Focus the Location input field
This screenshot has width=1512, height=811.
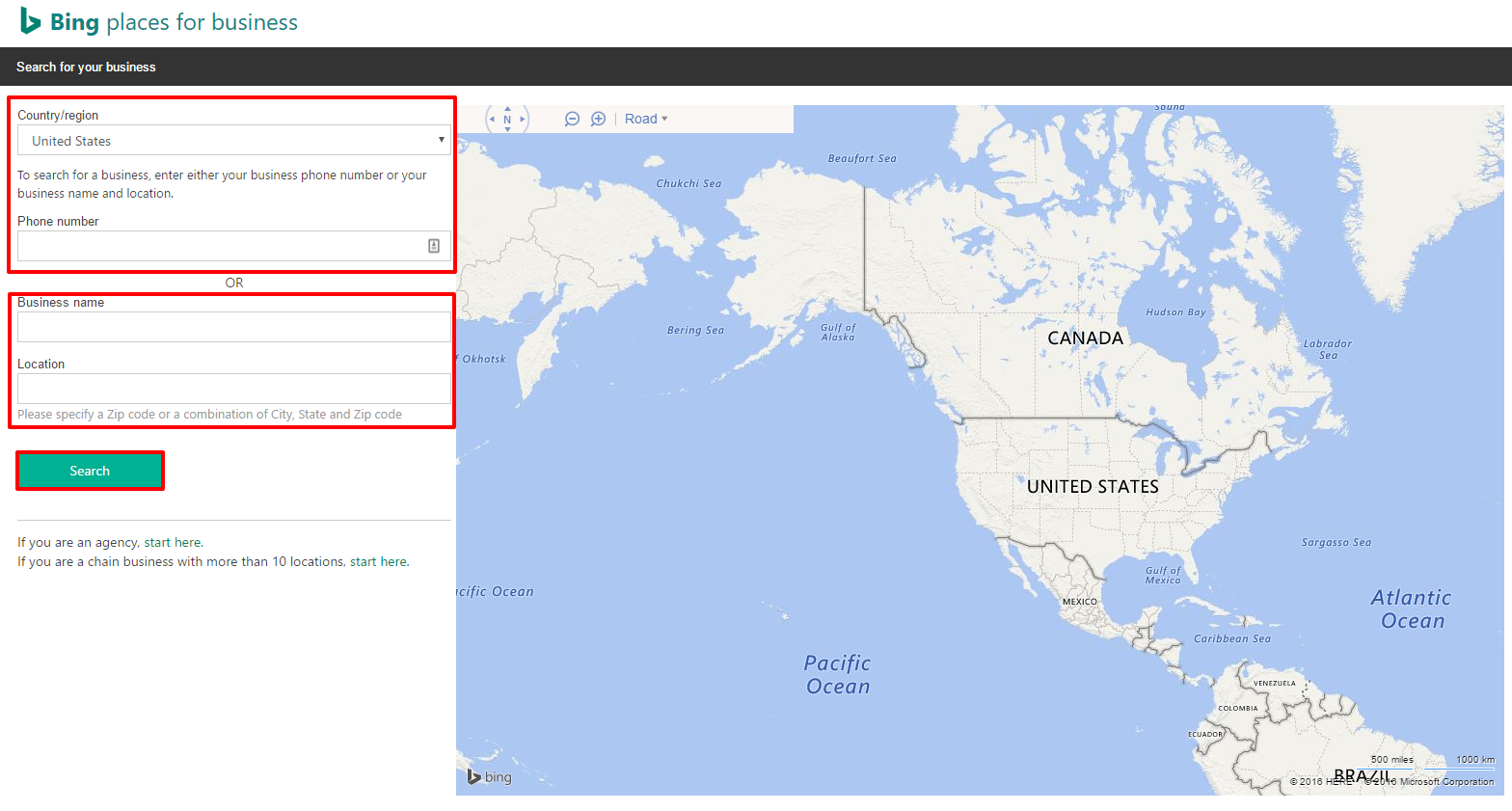click(x=234, y=389)
